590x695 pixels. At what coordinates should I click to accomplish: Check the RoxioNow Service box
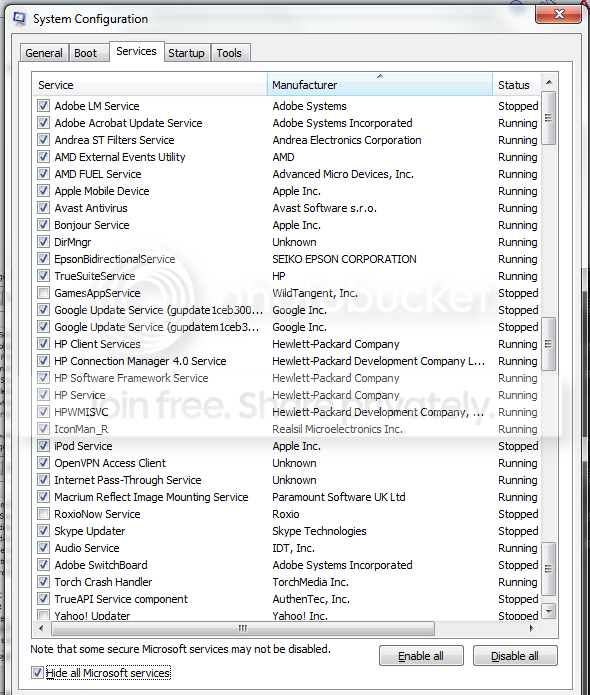tap(43, 514)
